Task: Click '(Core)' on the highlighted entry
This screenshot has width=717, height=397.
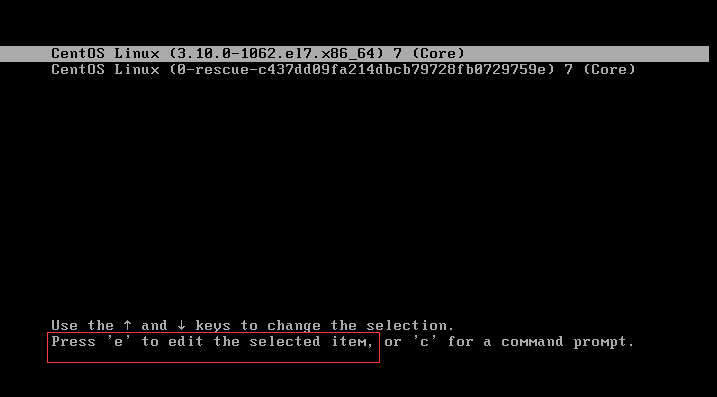Action: pyautogui.click(x=438, y=54)
